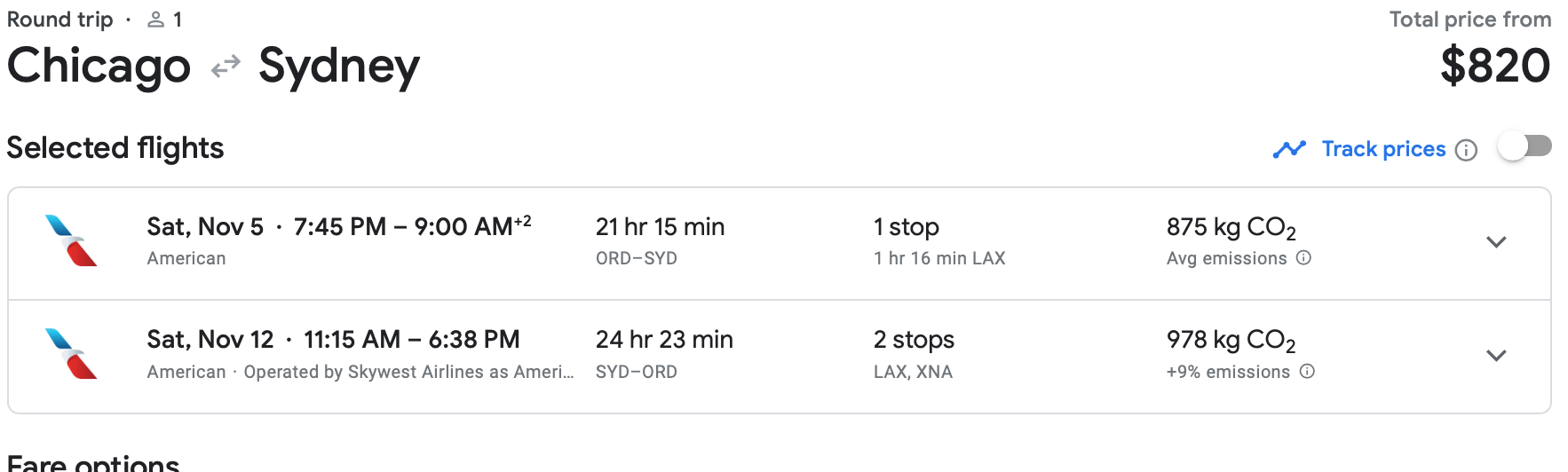Enable the Track prices toggle switch
The width and height of the screenshot is (1568, 472).
tap(1524, 146)
